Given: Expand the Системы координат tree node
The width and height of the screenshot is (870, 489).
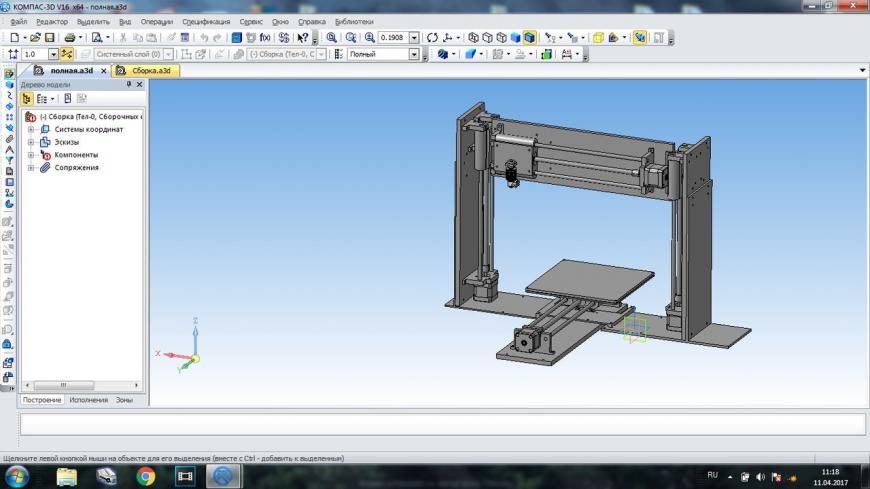Looking at the screenshot, I should [31, 129].
